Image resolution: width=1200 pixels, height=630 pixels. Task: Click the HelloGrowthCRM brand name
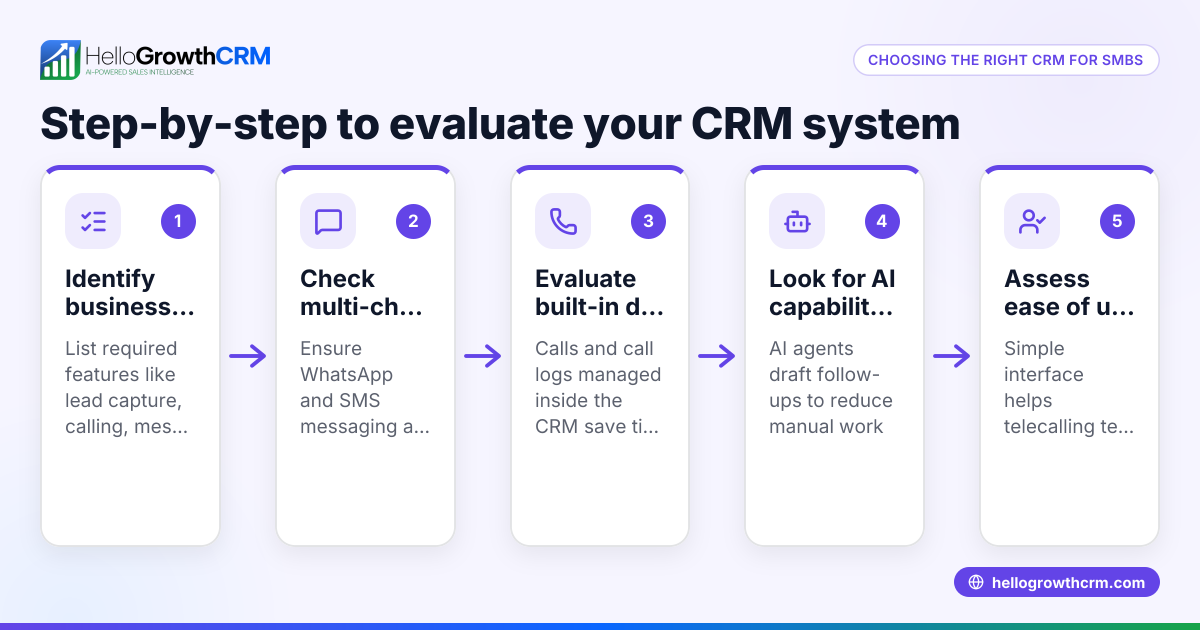coord(178,55)
